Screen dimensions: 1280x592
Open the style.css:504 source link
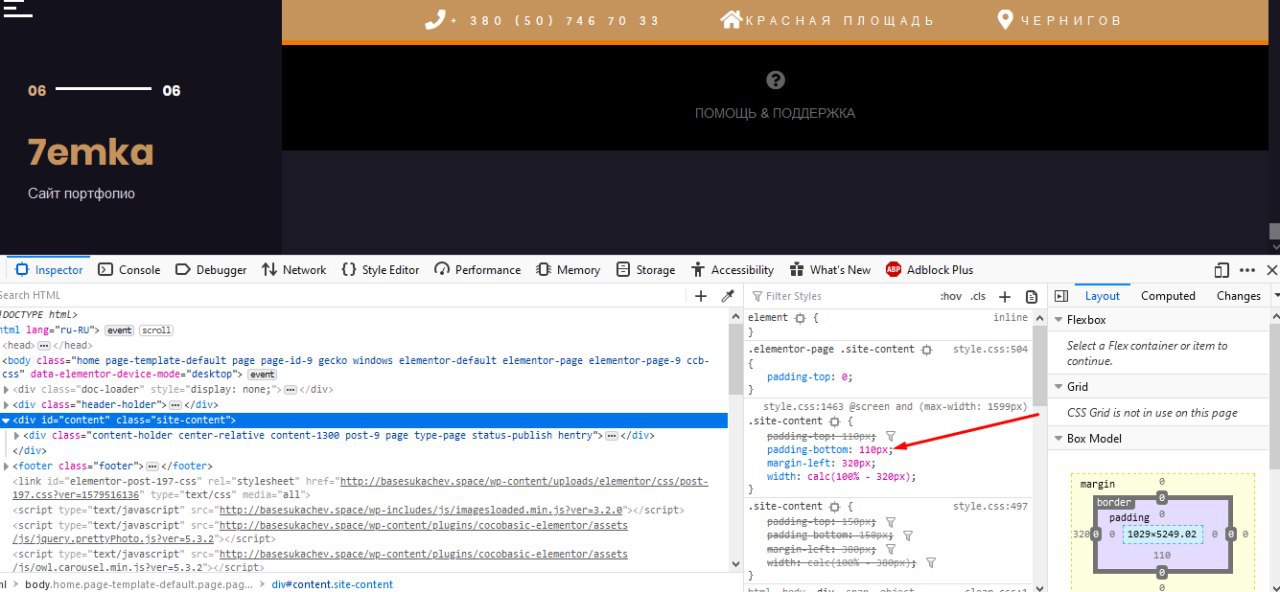[990, 350]
